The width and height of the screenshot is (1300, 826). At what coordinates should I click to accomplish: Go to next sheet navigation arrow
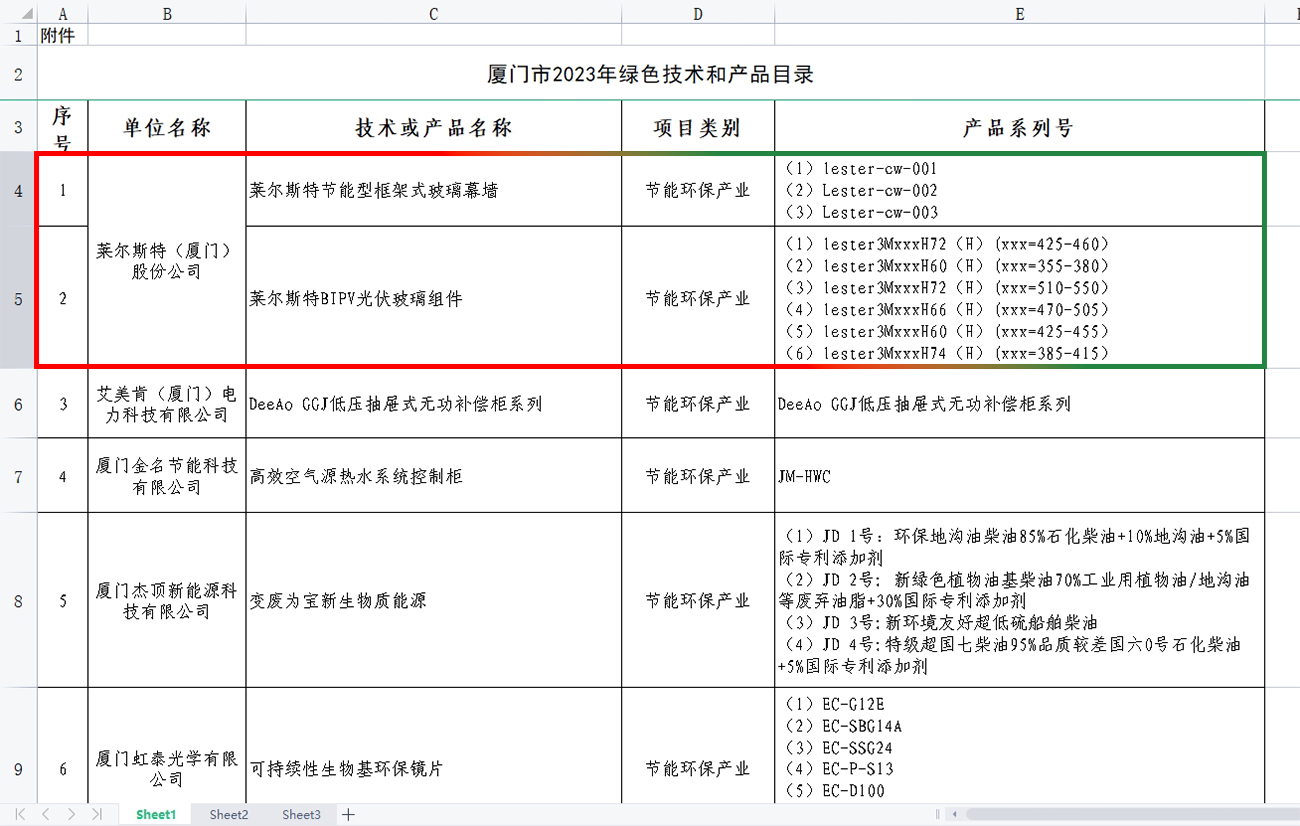click(71, 814)
